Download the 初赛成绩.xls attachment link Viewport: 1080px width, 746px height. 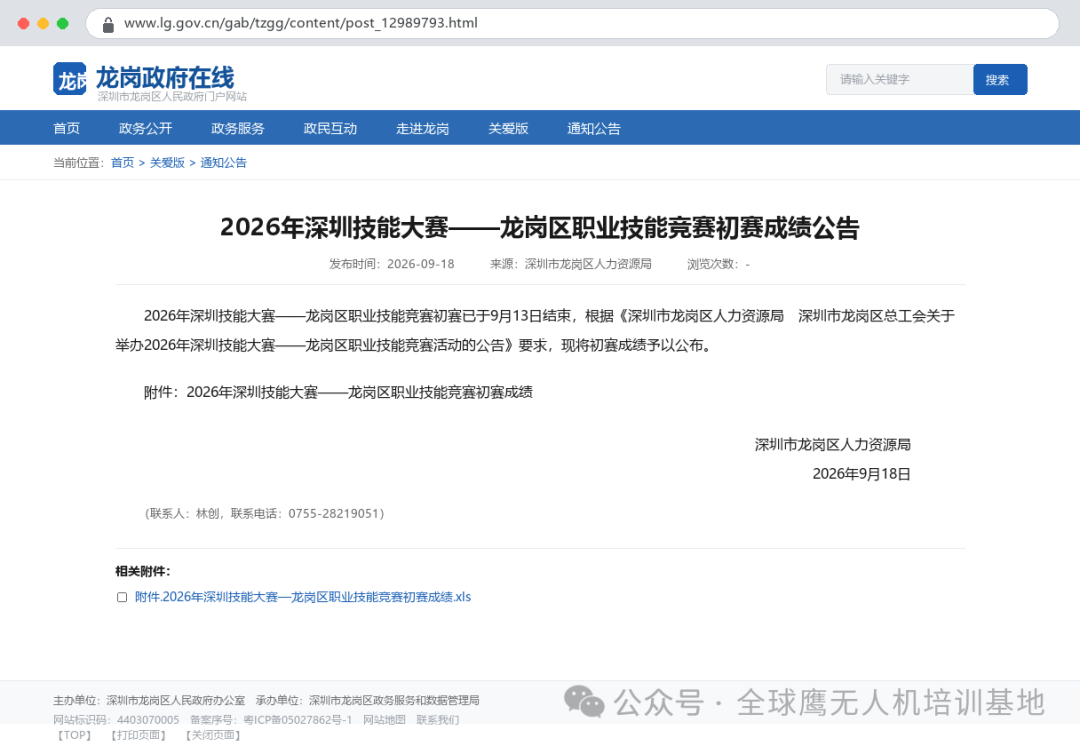[x=303, y=597]
